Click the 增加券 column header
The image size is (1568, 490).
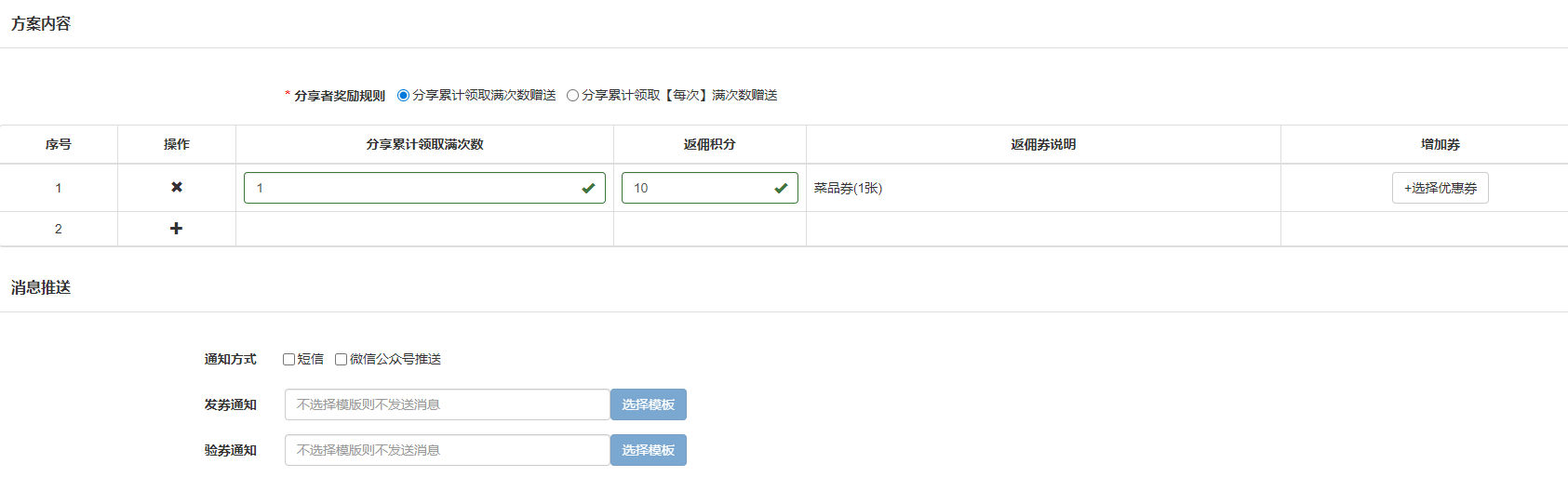(x=1440, y=144)
